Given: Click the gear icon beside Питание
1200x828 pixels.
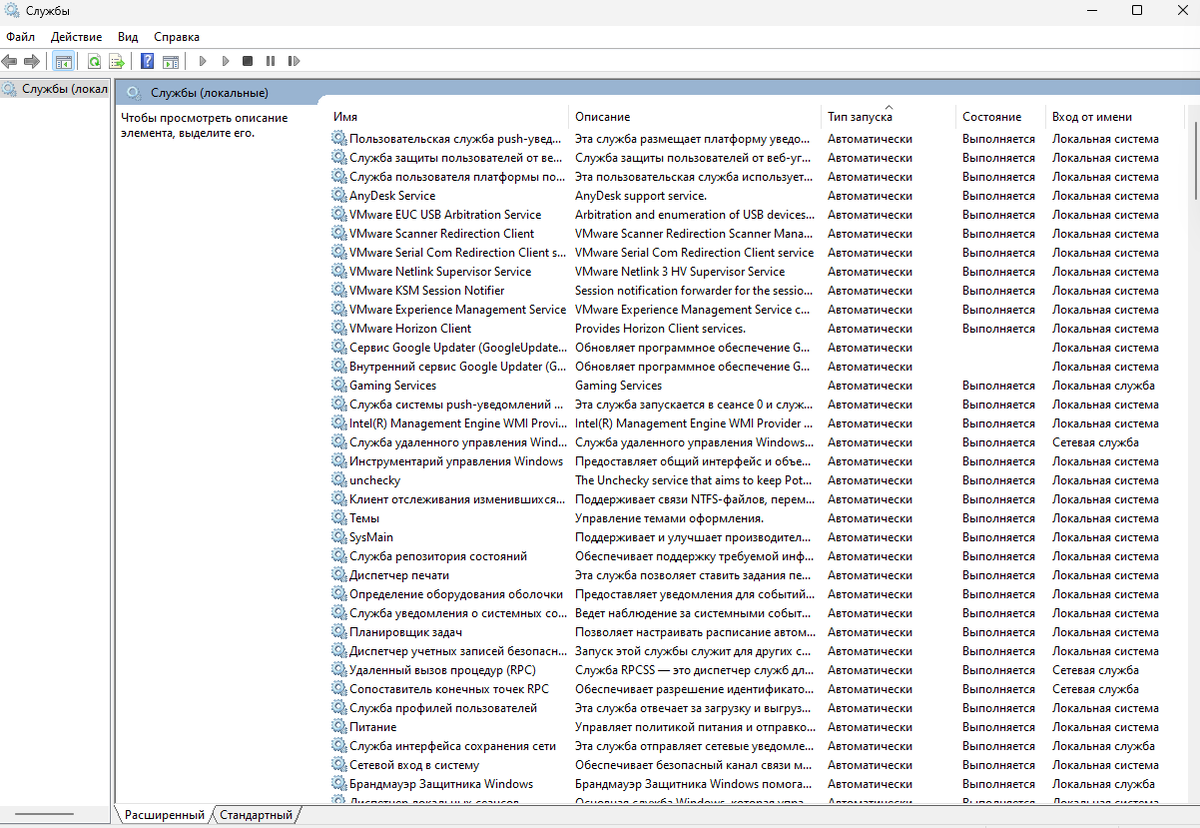Looking at the screenshot, I should [x=339, y=728].
